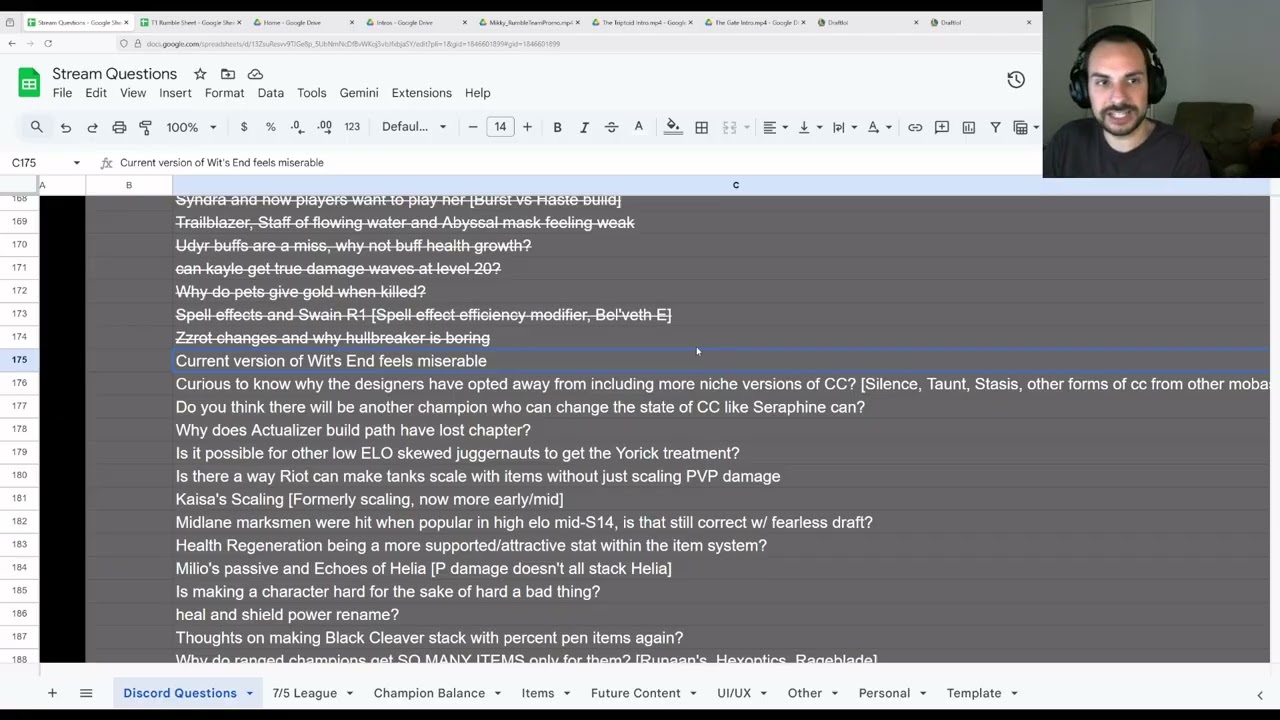Select the Paint format tool
This screenshot has width=1280, height=720.
[146, 127]
